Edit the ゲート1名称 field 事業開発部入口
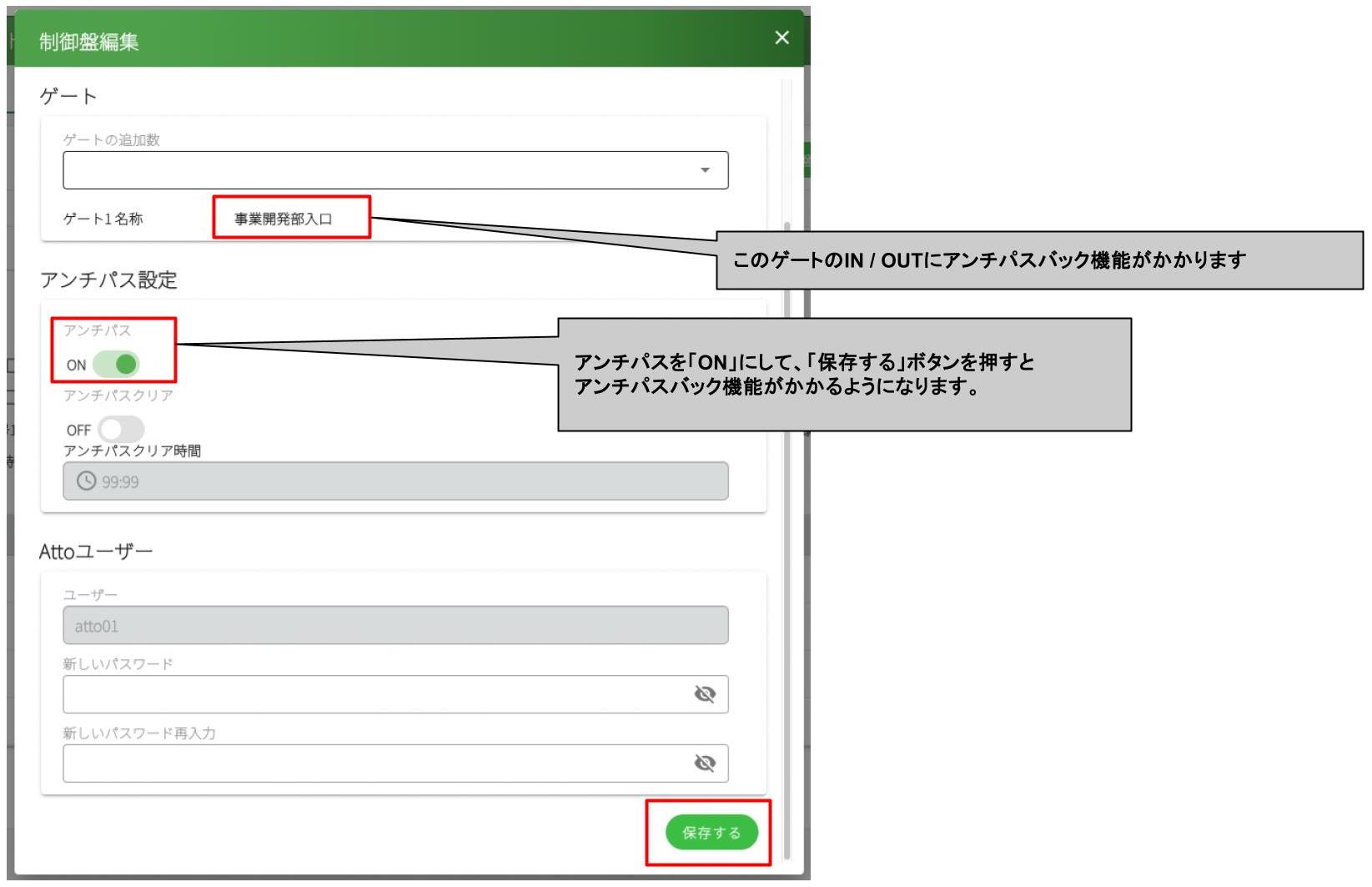 coord(284,219)
